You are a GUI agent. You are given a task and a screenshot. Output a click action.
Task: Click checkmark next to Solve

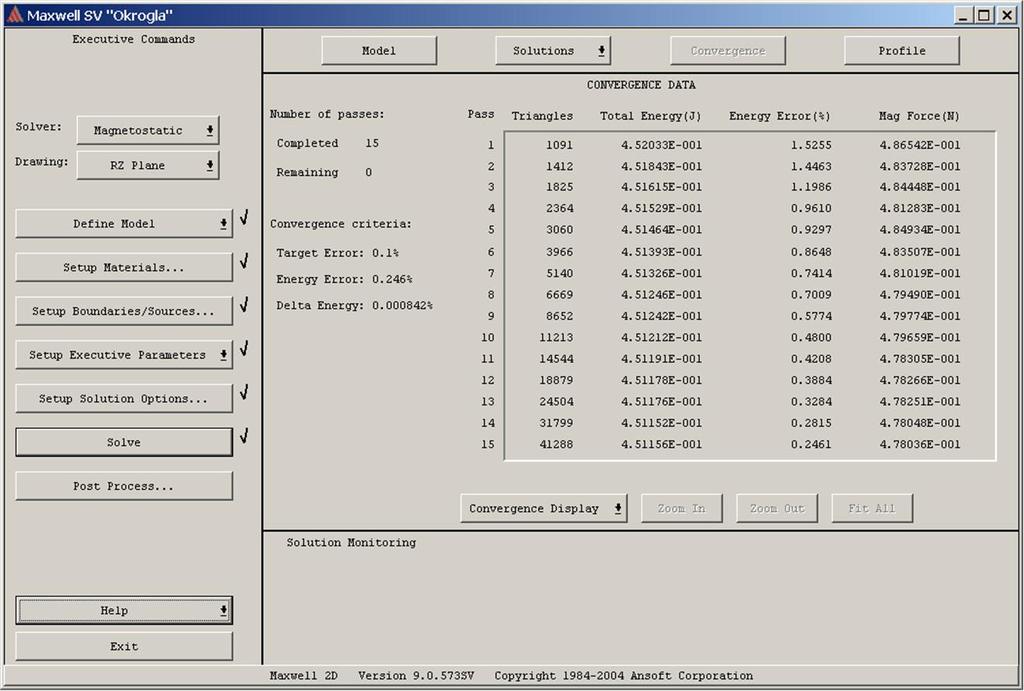[244, 436]
